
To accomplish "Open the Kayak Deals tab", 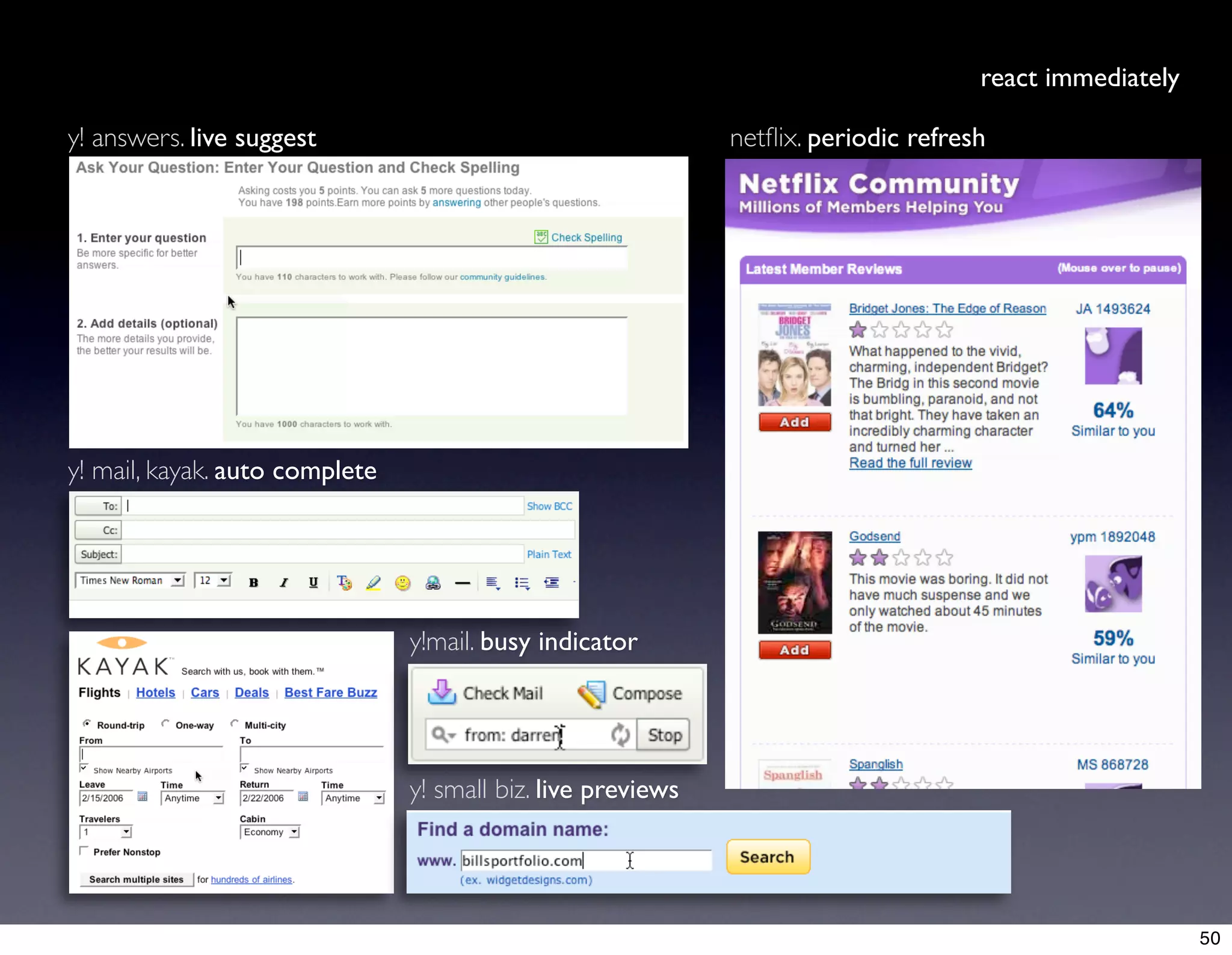I will point(251,693).
